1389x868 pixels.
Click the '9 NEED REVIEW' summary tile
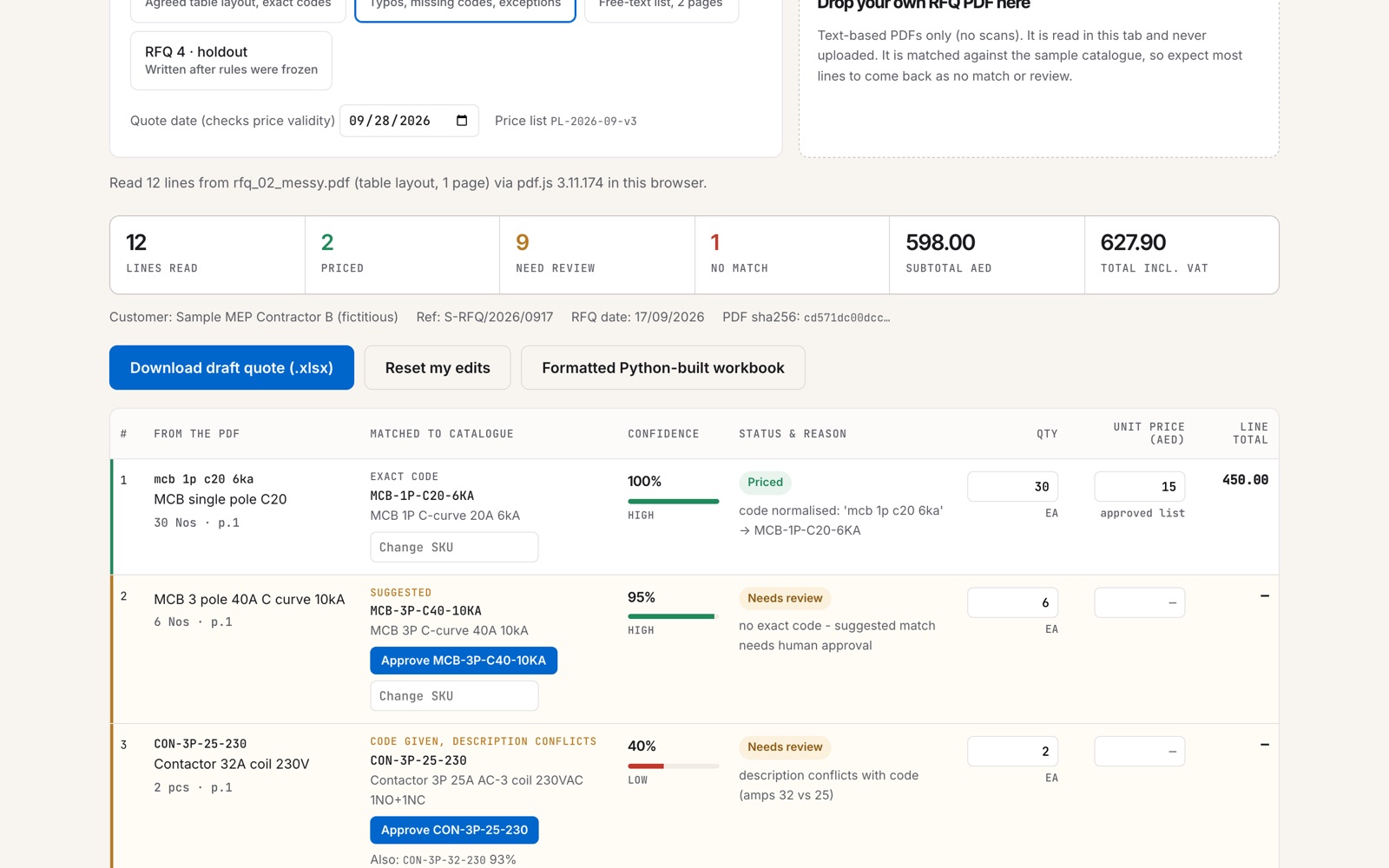pos(597,254)
